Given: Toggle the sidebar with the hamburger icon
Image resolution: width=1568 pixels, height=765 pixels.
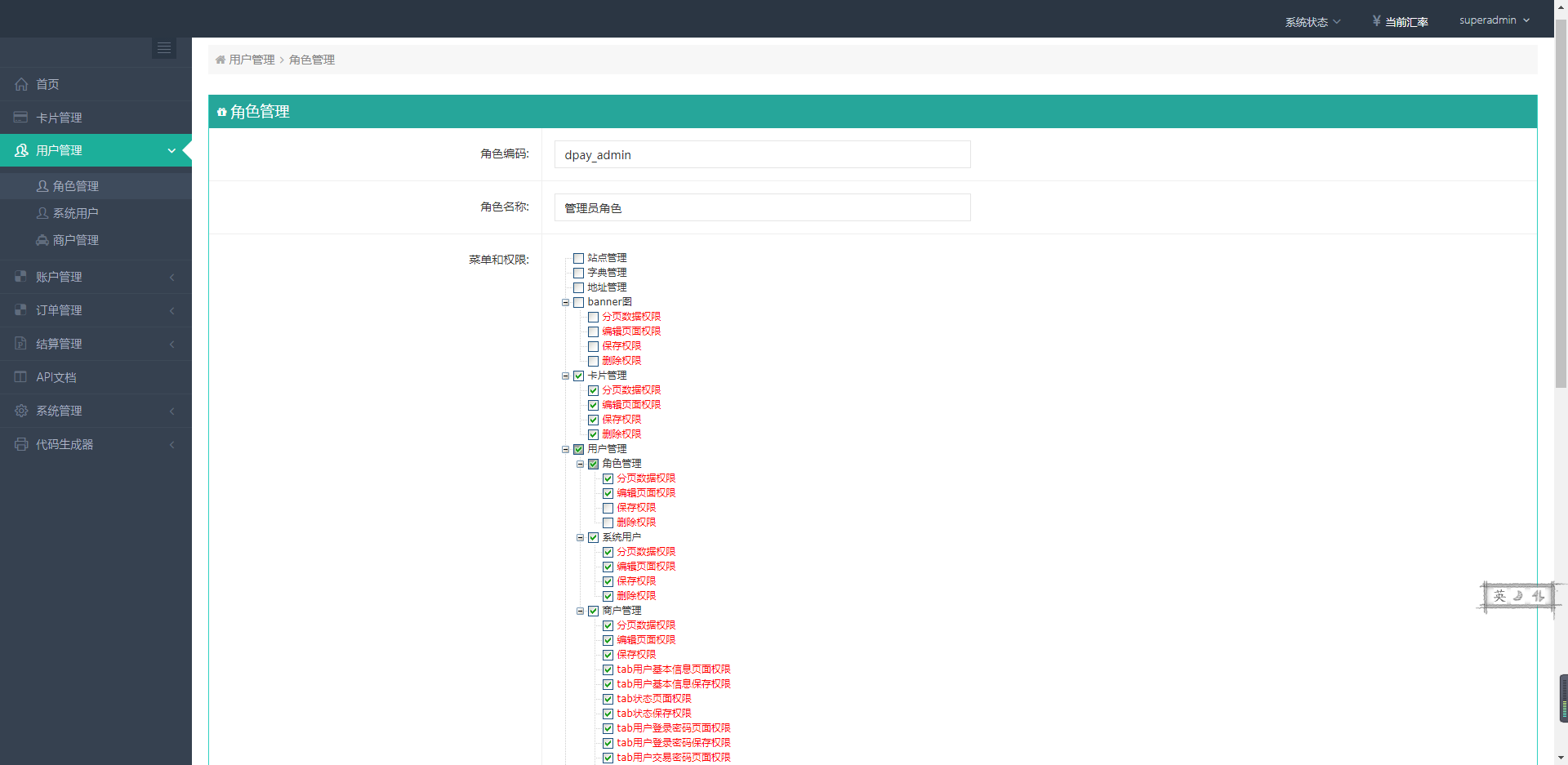Looking at the screenshot, I should pos(164,48).
